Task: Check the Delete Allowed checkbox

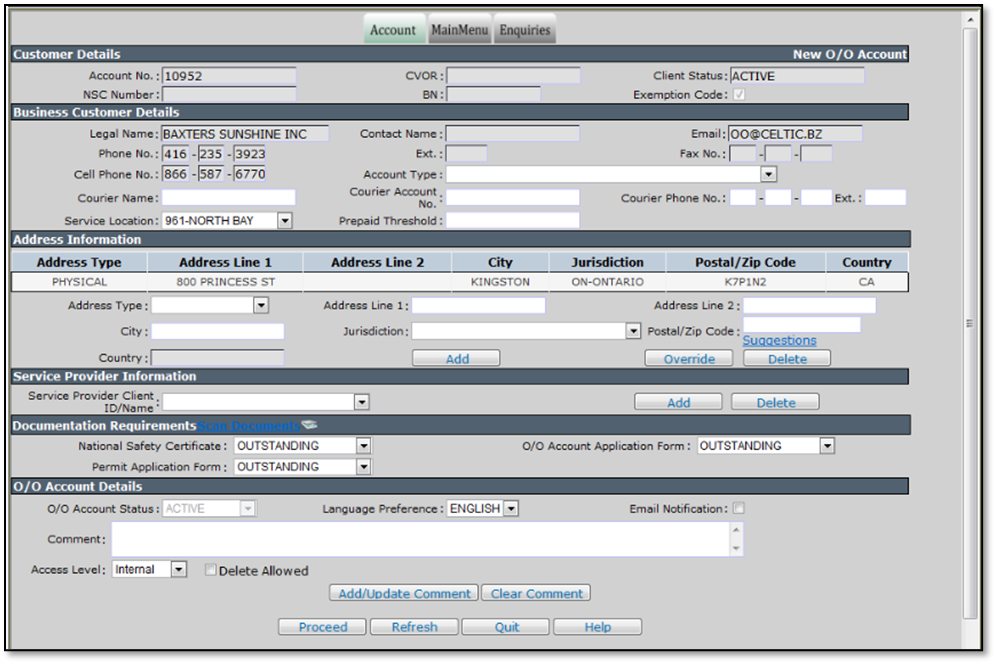Action: tap(210, 570)
